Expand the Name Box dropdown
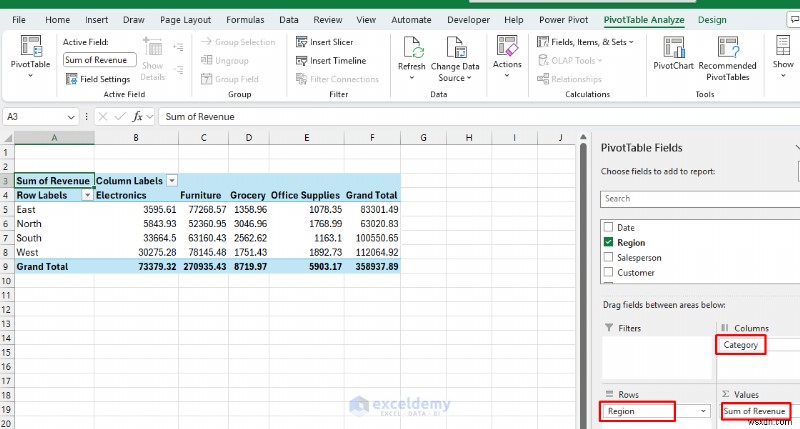 [x=71, y=117]
